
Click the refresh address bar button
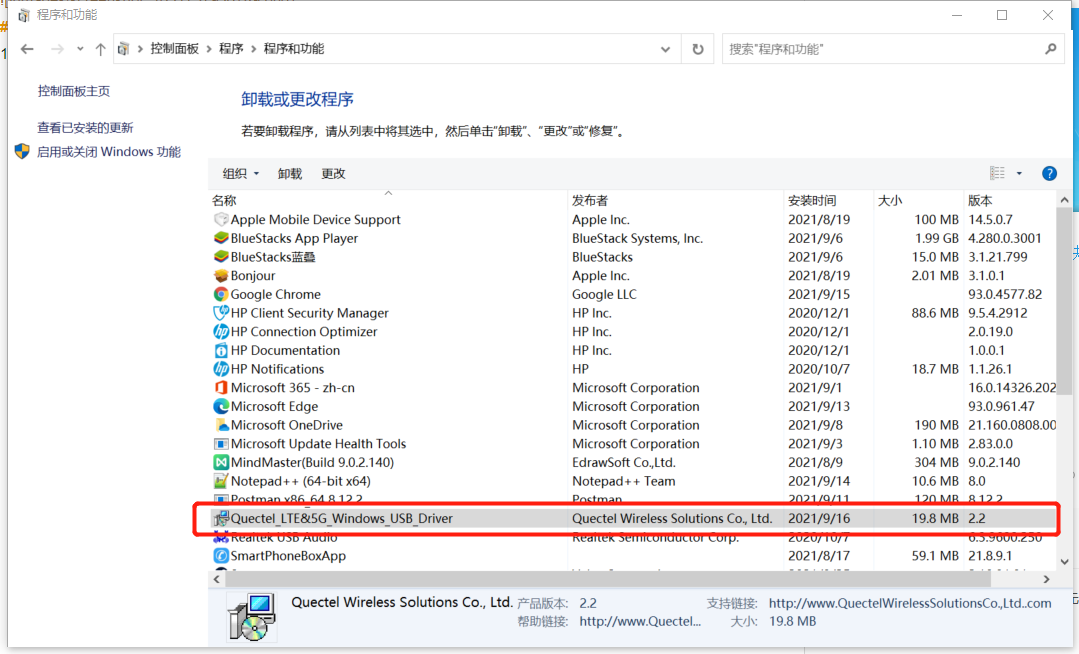tap(698, 49)
